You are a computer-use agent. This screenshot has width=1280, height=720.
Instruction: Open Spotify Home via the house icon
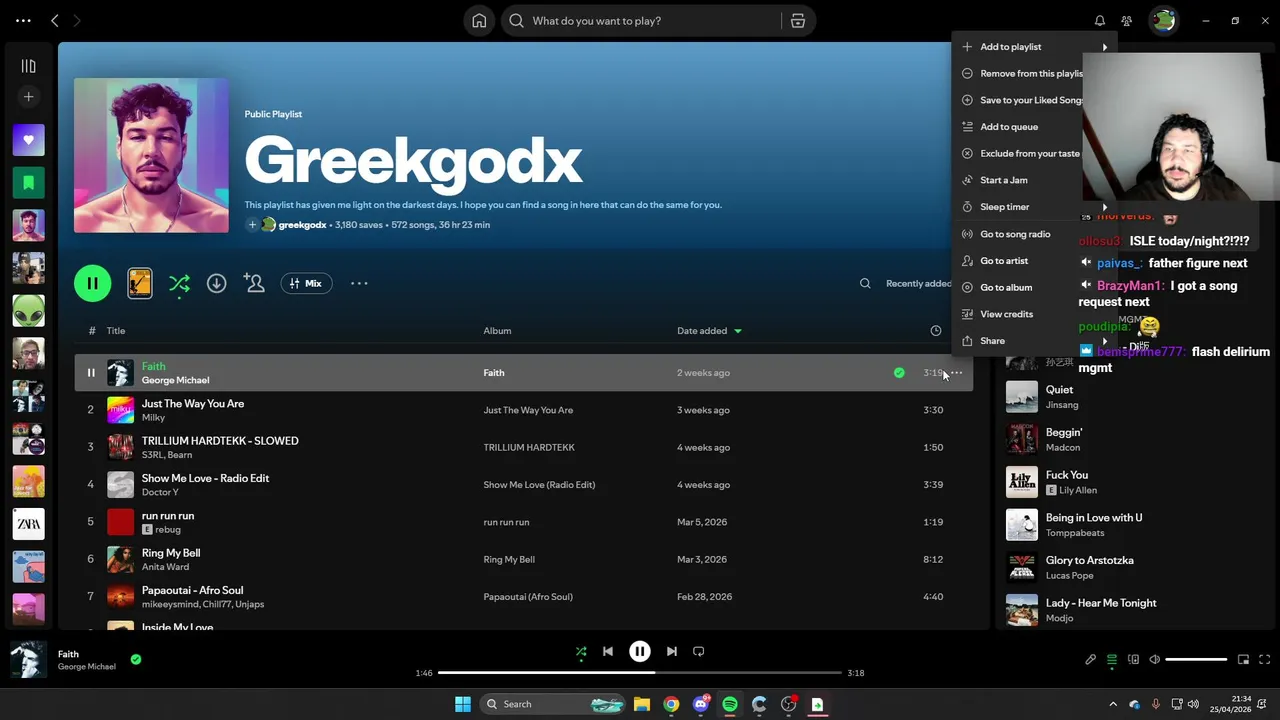479,21
